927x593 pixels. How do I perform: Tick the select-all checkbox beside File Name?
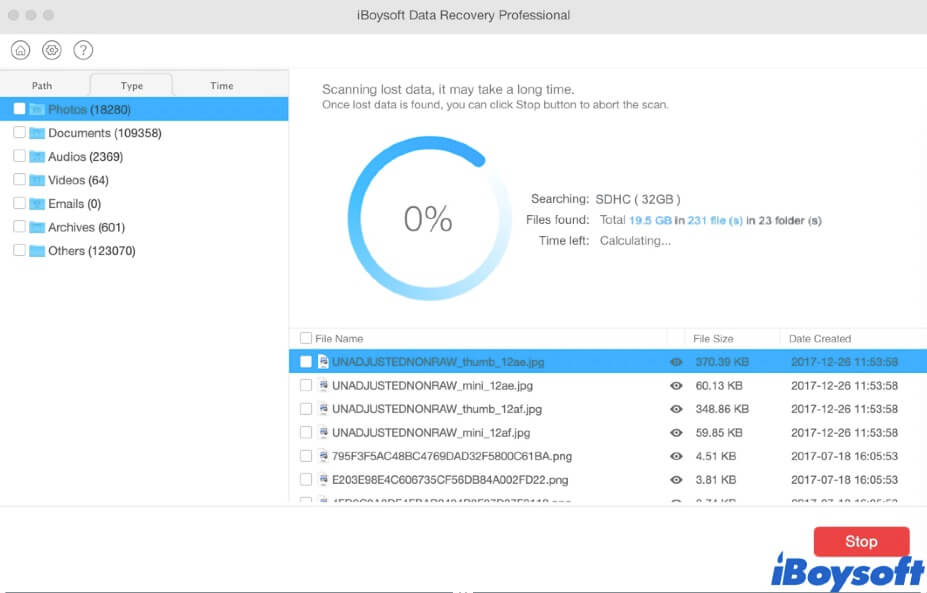(x=306, y=338)
